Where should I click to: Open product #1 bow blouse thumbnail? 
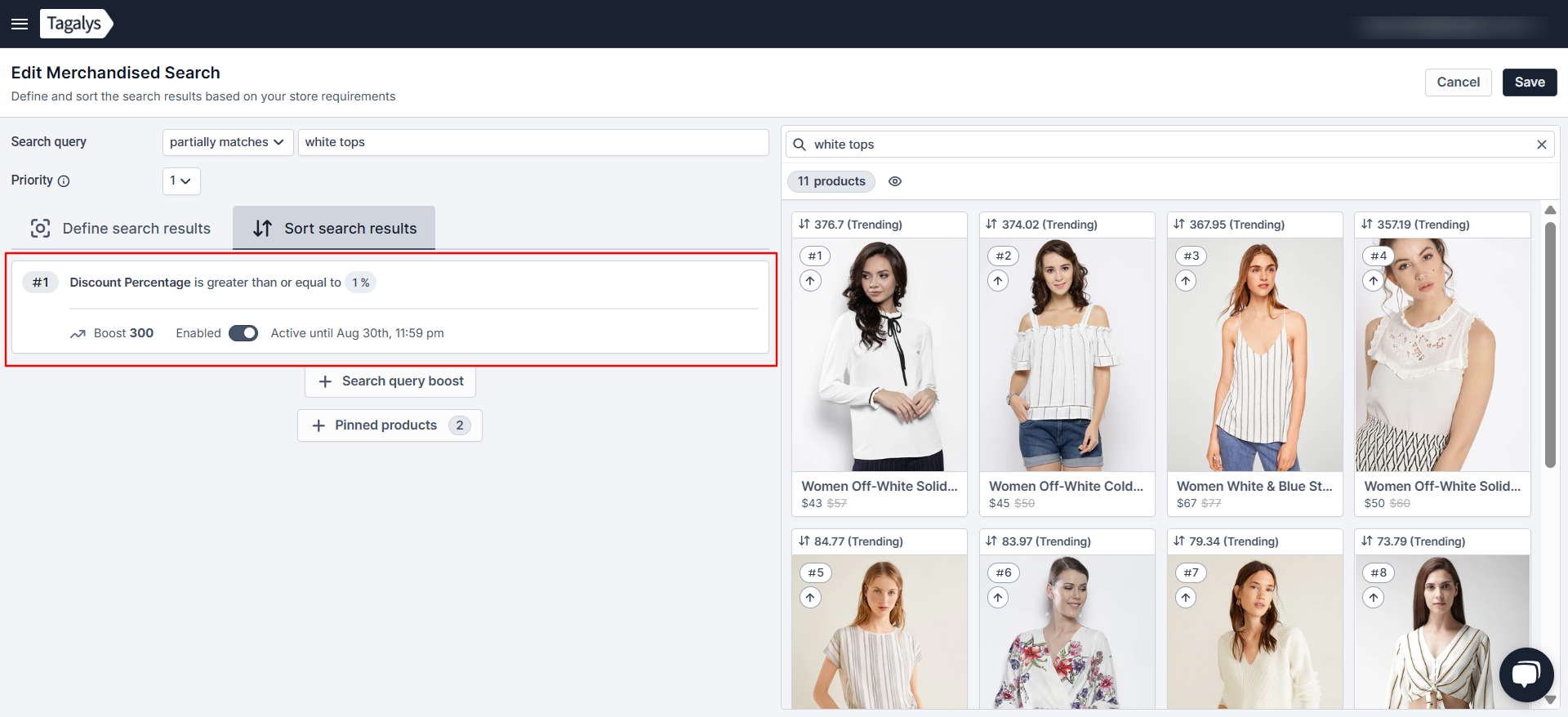click(x=880, y=354)
